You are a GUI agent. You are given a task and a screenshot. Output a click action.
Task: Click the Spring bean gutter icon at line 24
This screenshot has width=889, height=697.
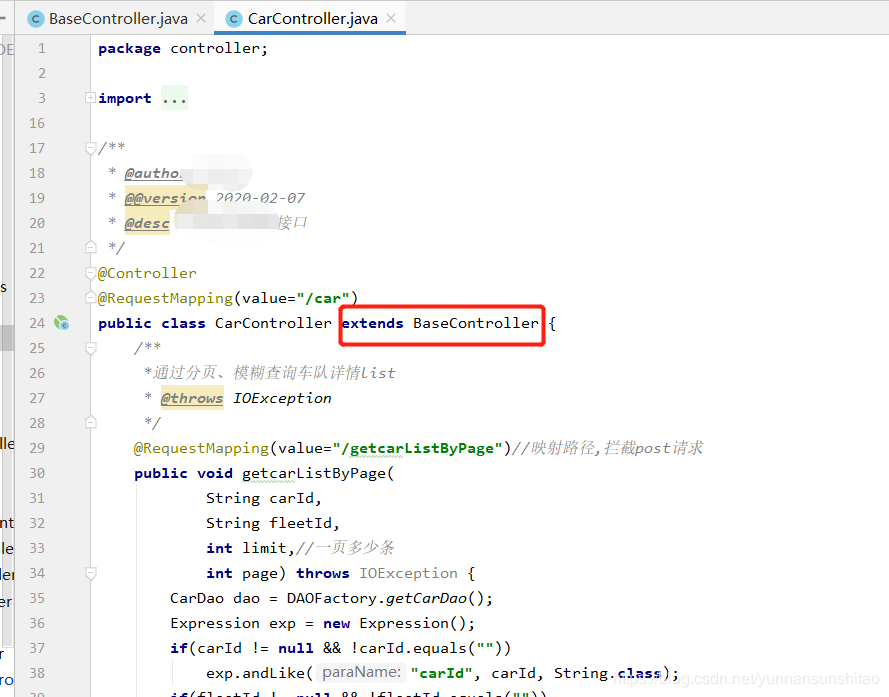click(x=61, y=323)
